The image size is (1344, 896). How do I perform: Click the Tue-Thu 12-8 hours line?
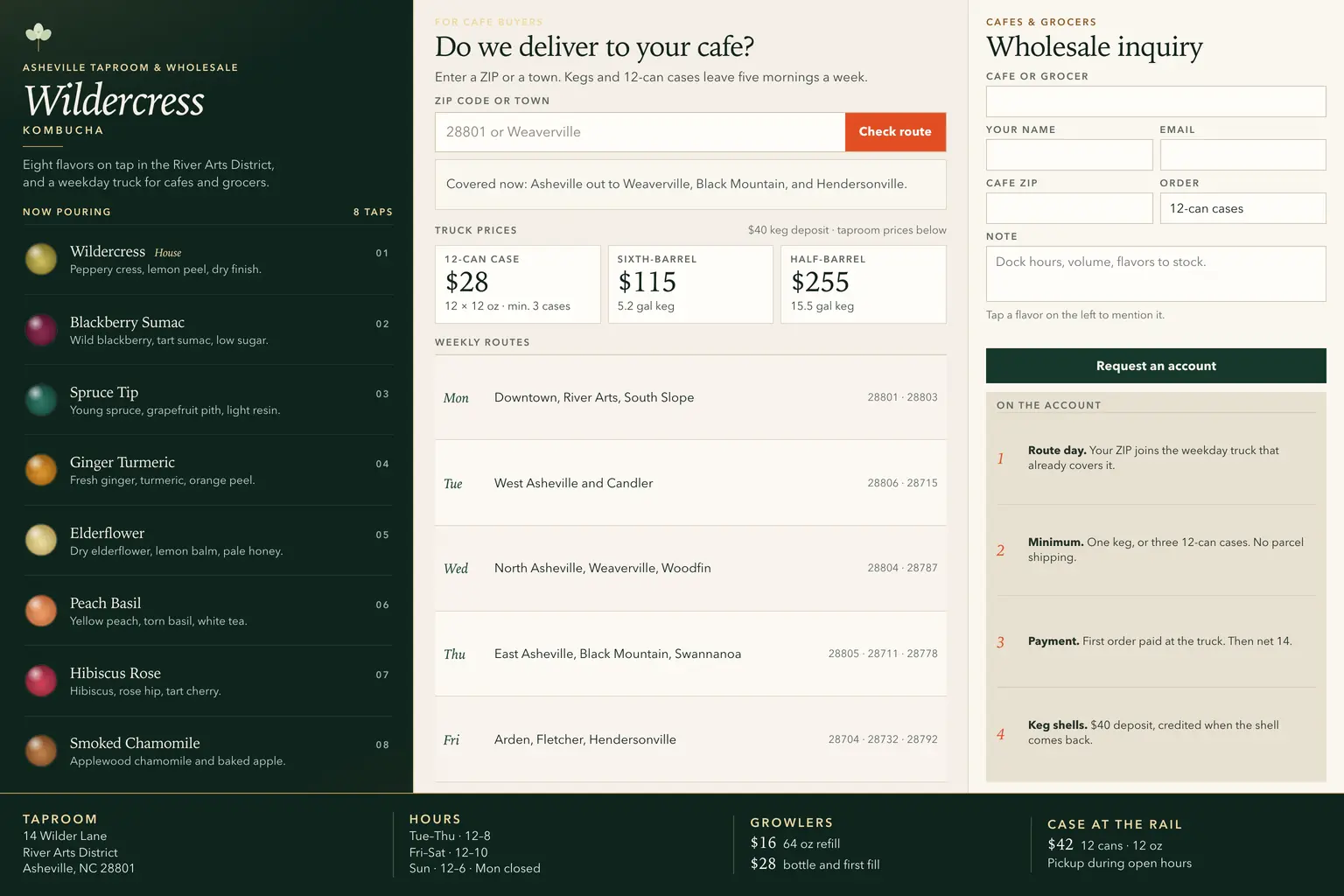click(450, 836)
